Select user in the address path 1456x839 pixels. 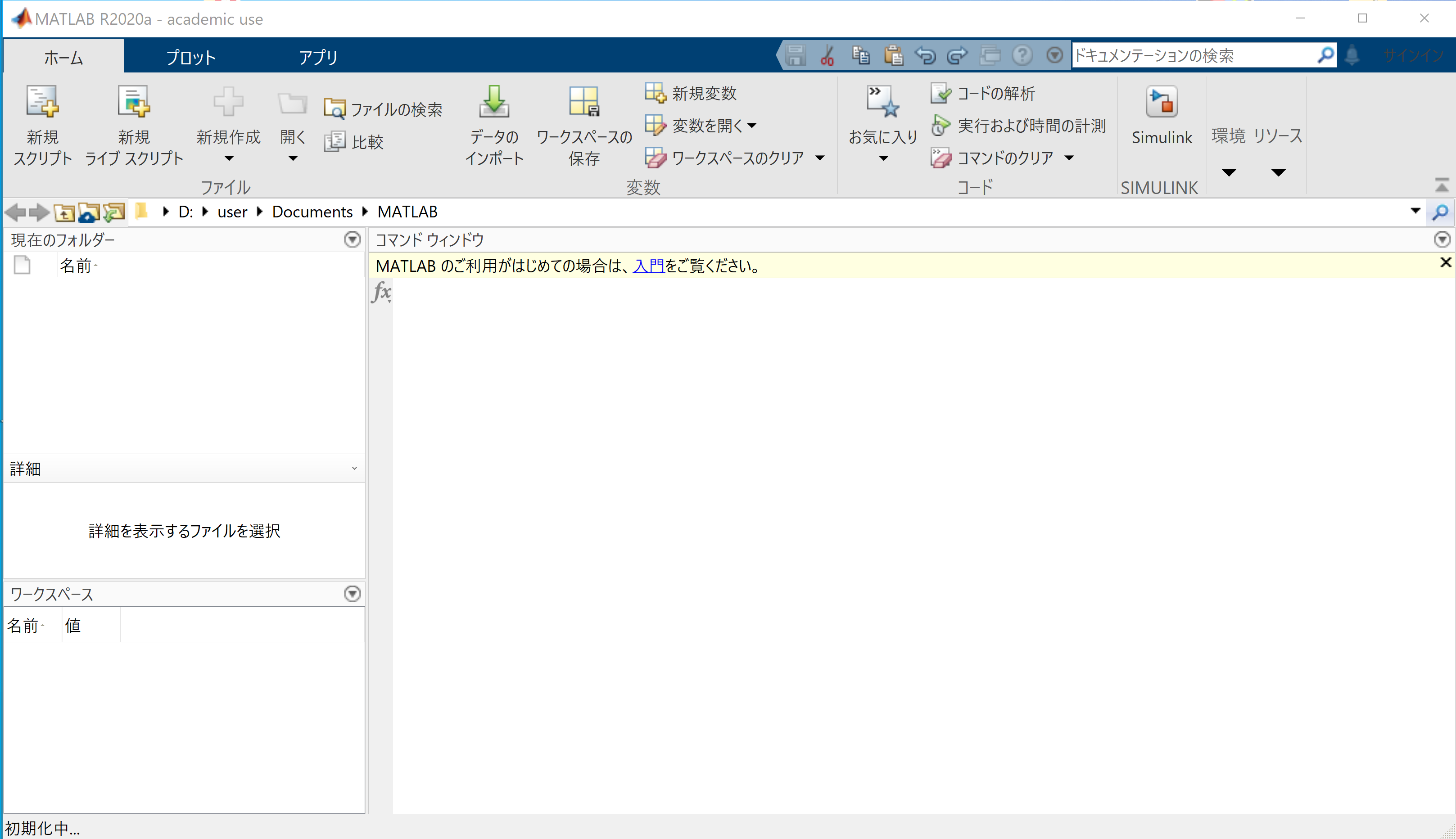232,212
